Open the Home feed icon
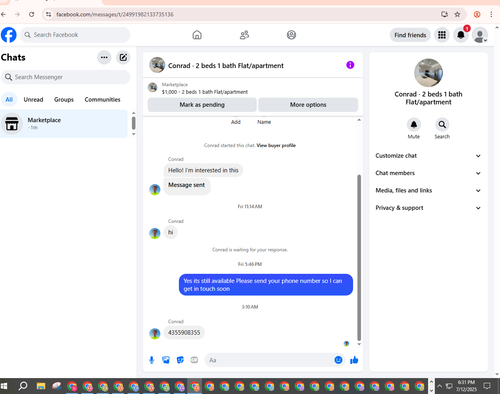The width and height of the screenshot is (500, 394). click(197, 35)
